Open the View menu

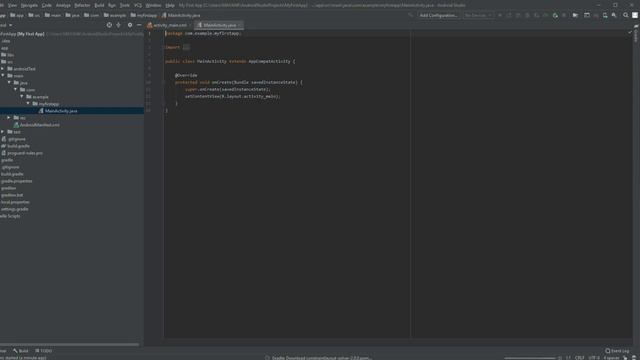pyautogui.click(x=13, y=5)
